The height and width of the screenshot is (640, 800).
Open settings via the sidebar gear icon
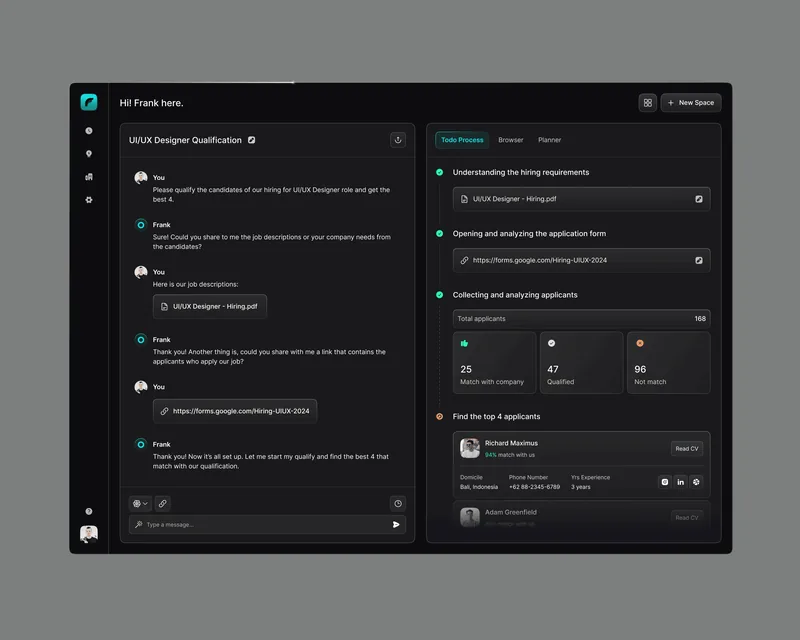[x=89, y=200]
